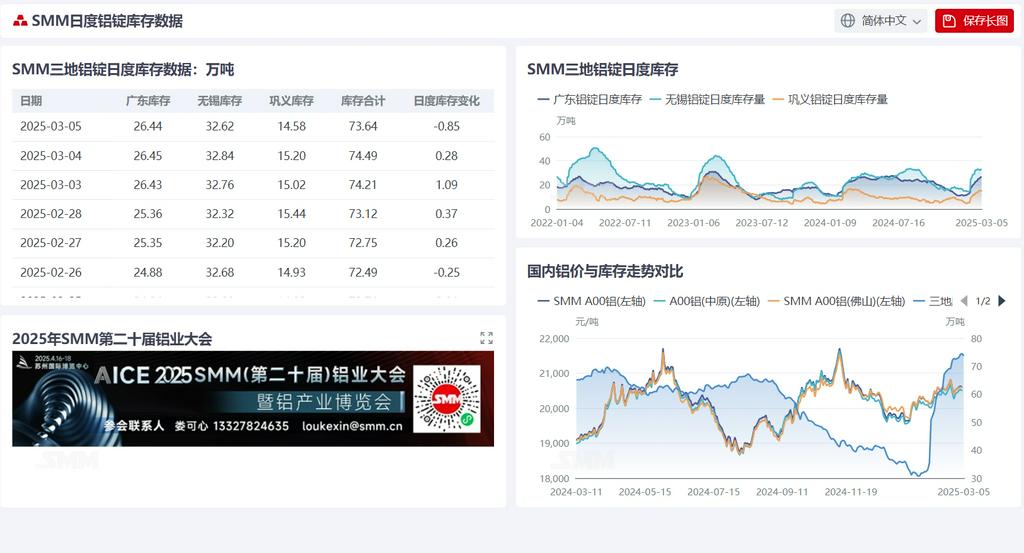Click the SMM日度铝锭库存数据 page title

pos(107,21)
